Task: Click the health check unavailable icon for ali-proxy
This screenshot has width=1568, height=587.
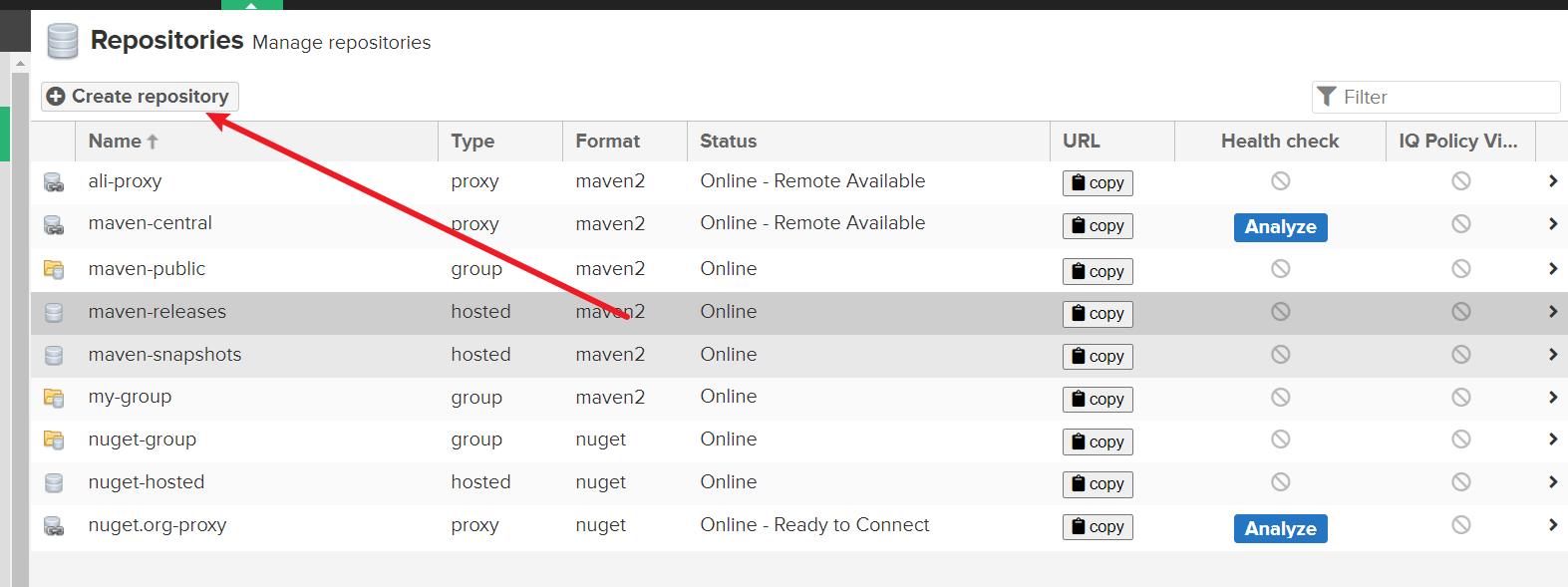Action: point(1280,181)
